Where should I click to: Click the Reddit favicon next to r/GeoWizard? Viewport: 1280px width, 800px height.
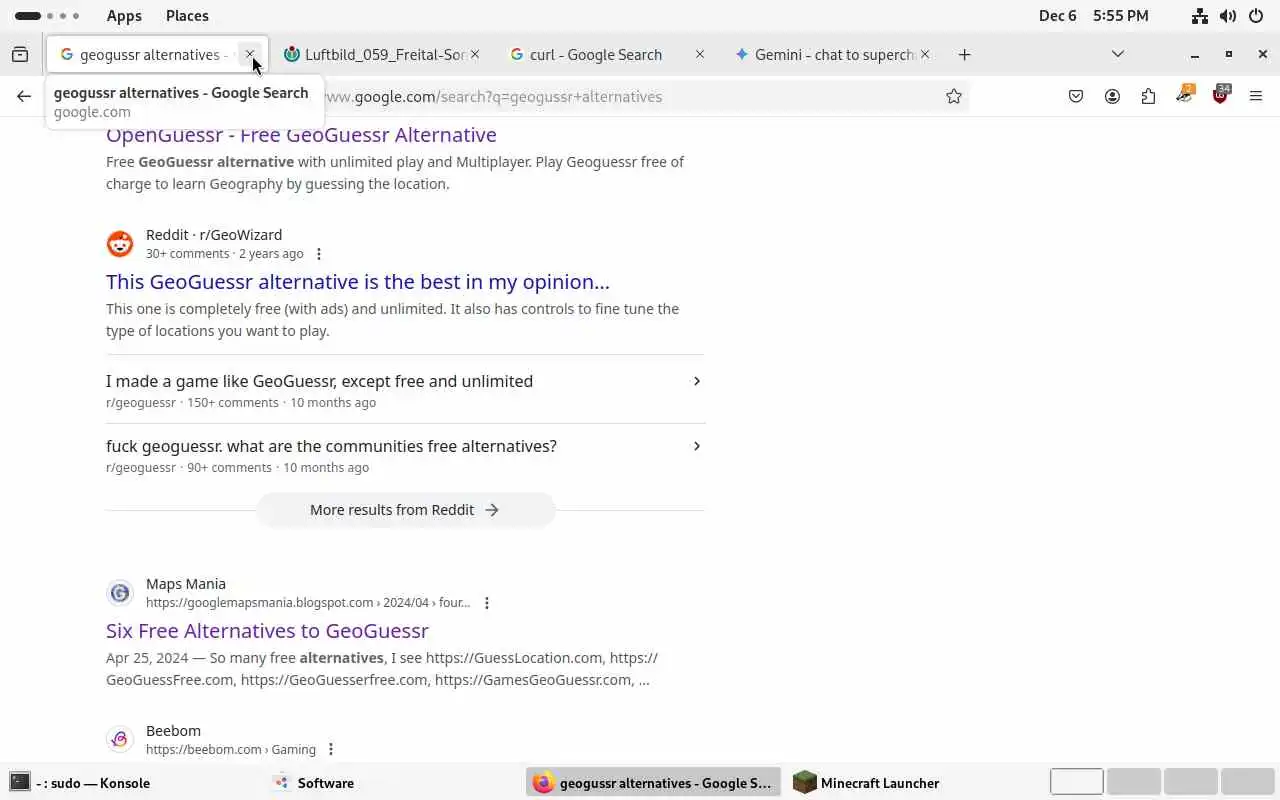(120, 244)
